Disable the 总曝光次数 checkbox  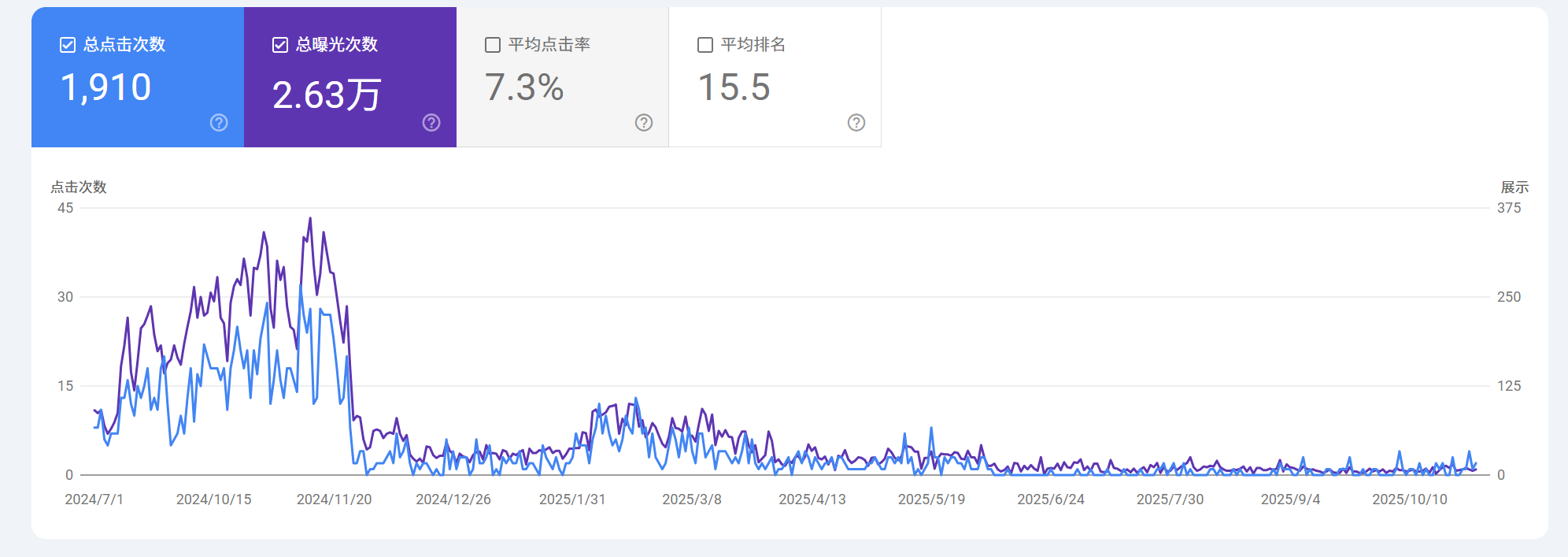(x=280, y=45)
